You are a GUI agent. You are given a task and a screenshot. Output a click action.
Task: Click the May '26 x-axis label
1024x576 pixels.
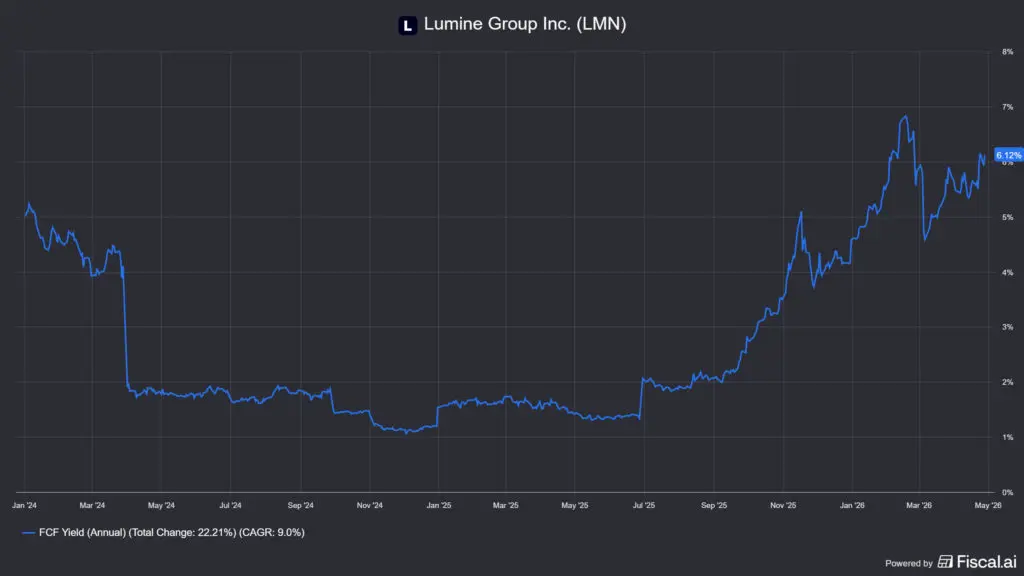click(x=988, y=505)
